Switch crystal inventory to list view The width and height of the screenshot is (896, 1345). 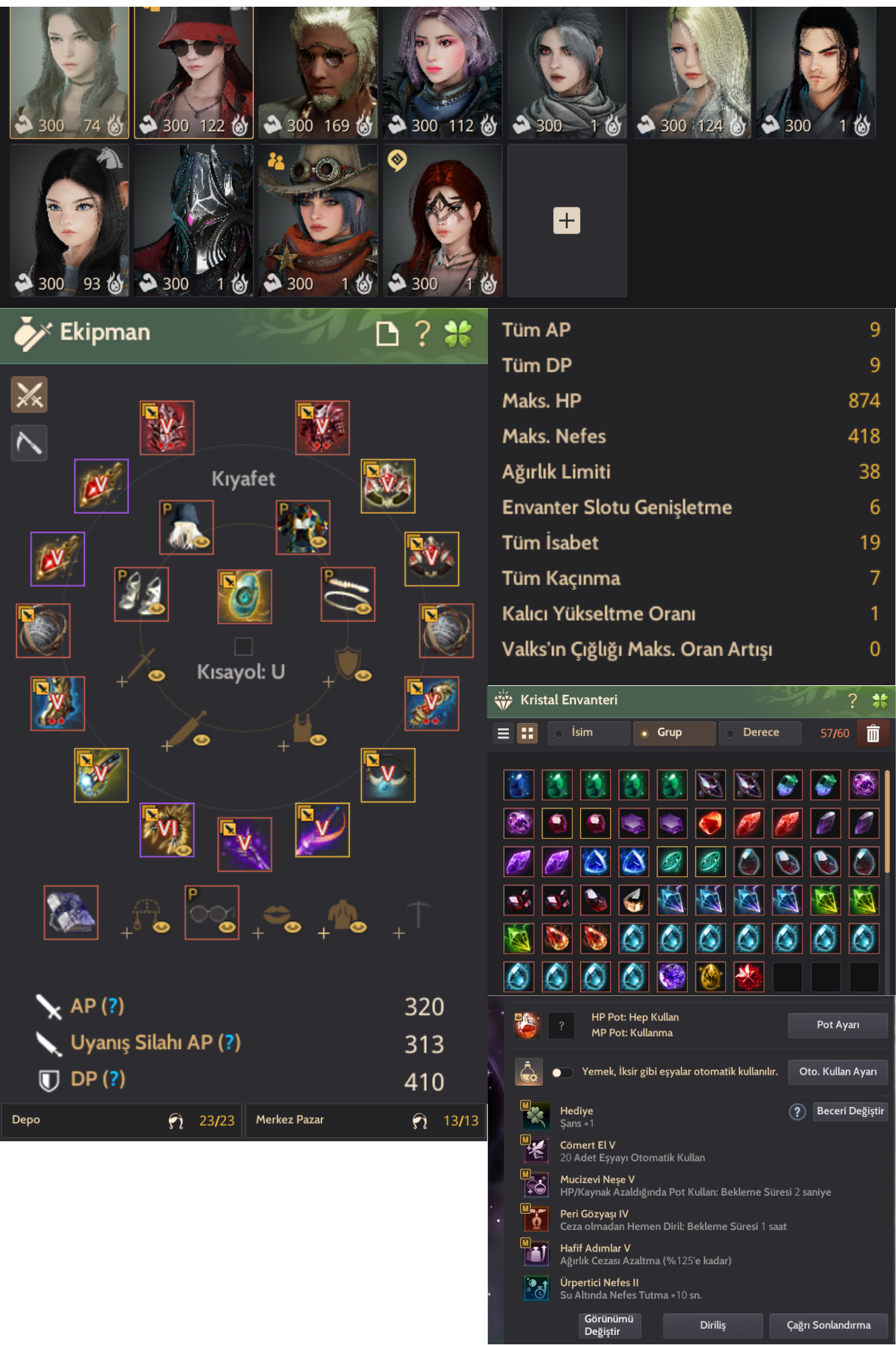(x=503, y=733)
